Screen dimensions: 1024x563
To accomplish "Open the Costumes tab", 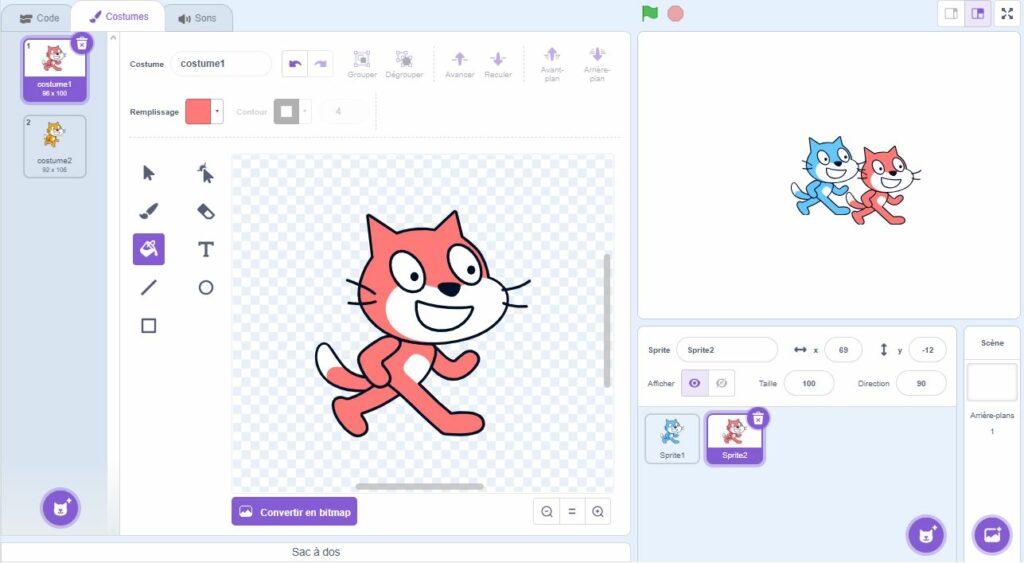I will (119, 16).
